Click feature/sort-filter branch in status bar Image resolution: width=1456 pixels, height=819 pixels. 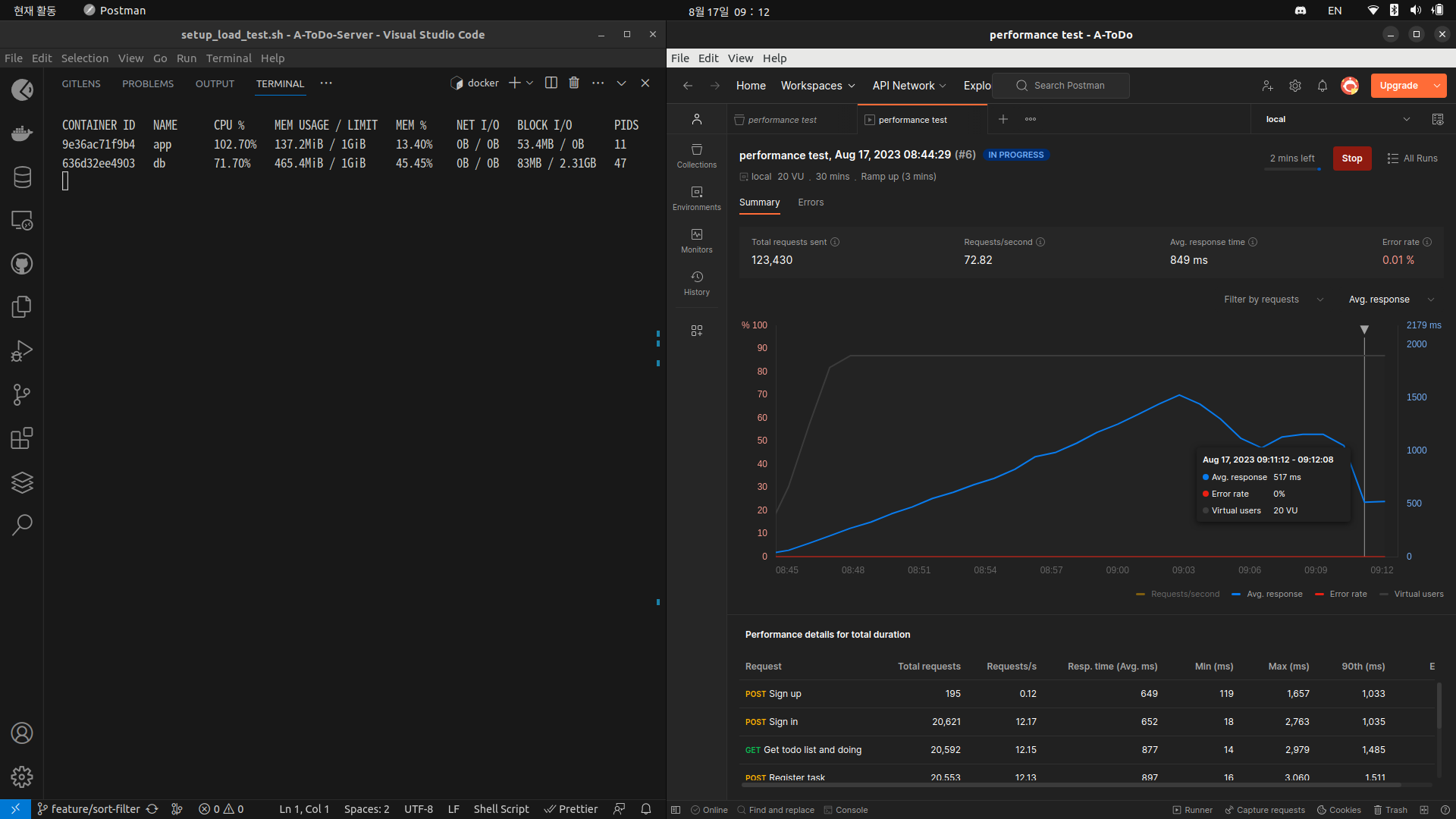click(89, 809)
